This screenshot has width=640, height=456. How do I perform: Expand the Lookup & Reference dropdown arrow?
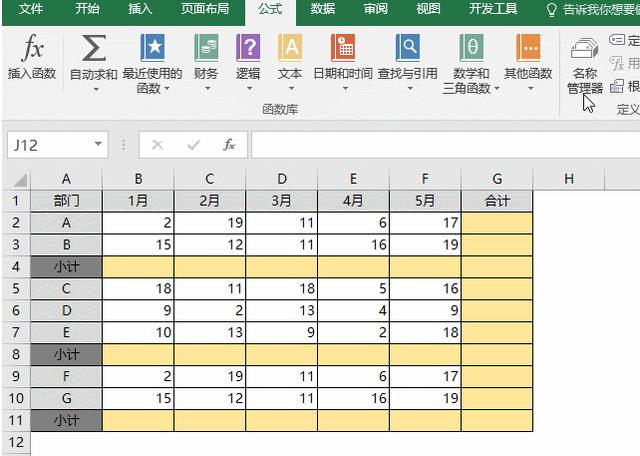pyautogui.click(x=410, y=89)
